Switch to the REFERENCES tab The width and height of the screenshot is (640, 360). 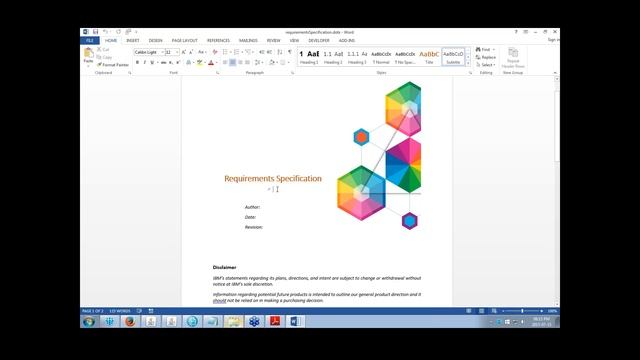coord(218,40)
